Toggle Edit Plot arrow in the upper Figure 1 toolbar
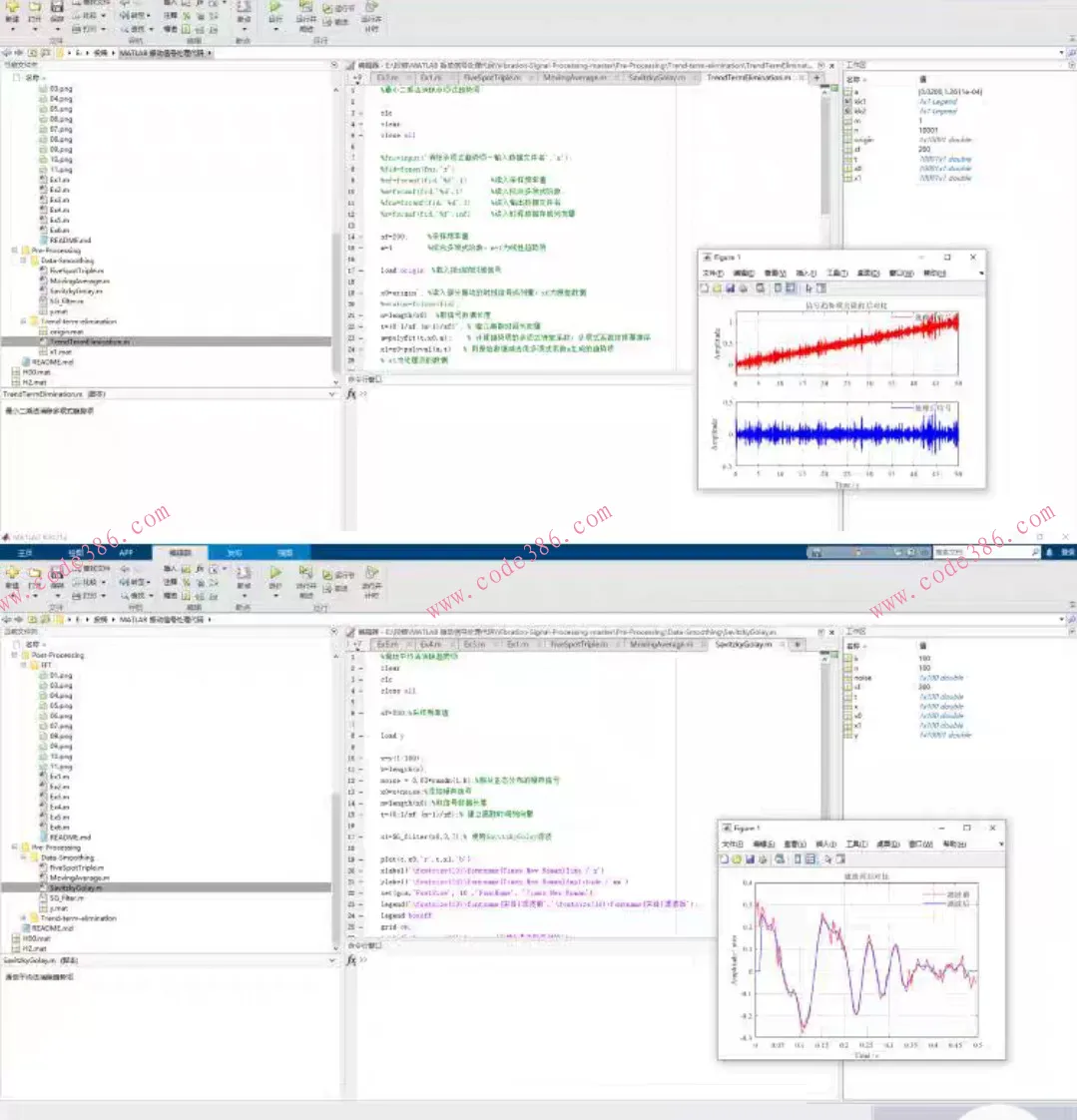The height and width of the screenshot is (1120, 1077). pyautogui.click(x=808, y=288)
